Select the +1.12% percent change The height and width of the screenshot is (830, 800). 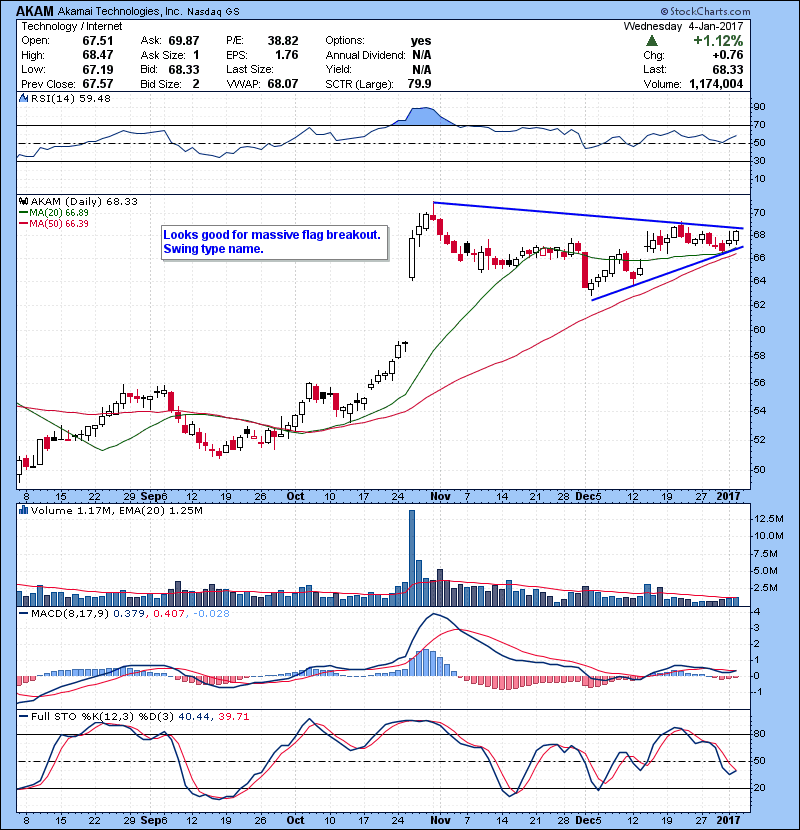[x=718, y=41]
